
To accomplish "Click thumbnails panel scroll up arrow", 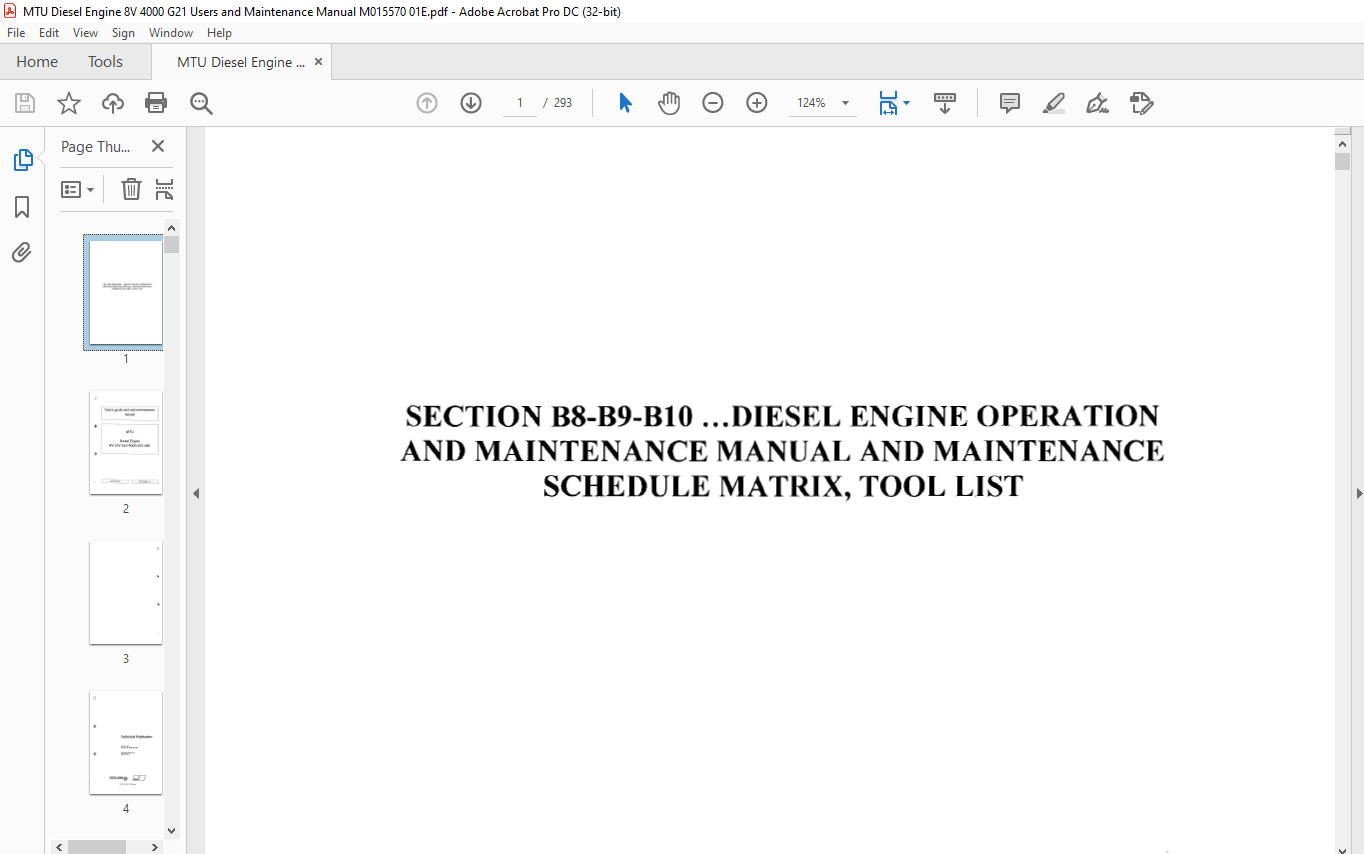I will click(172, 228).
